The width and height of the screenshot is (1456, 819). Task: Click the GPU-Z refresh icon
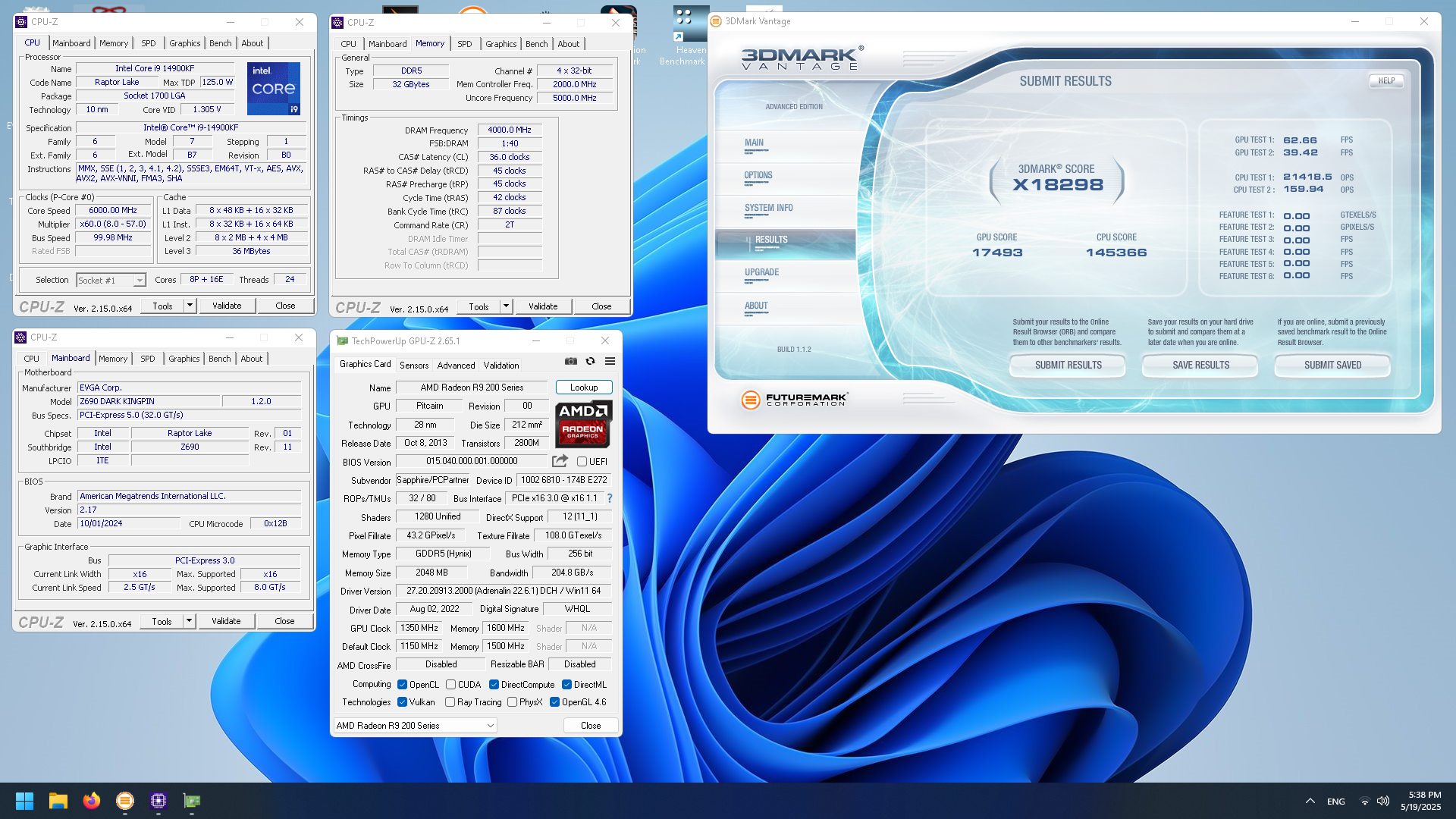click(590, 361)
